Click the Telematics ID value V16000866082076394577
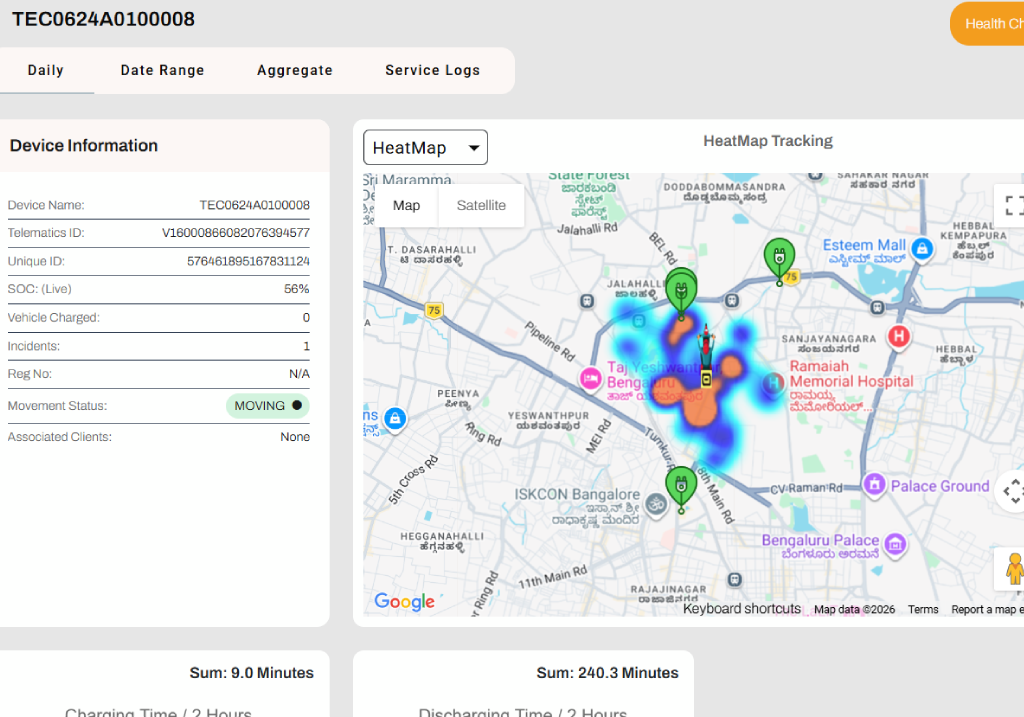1024x717 pixels. (x=236, y=232)
